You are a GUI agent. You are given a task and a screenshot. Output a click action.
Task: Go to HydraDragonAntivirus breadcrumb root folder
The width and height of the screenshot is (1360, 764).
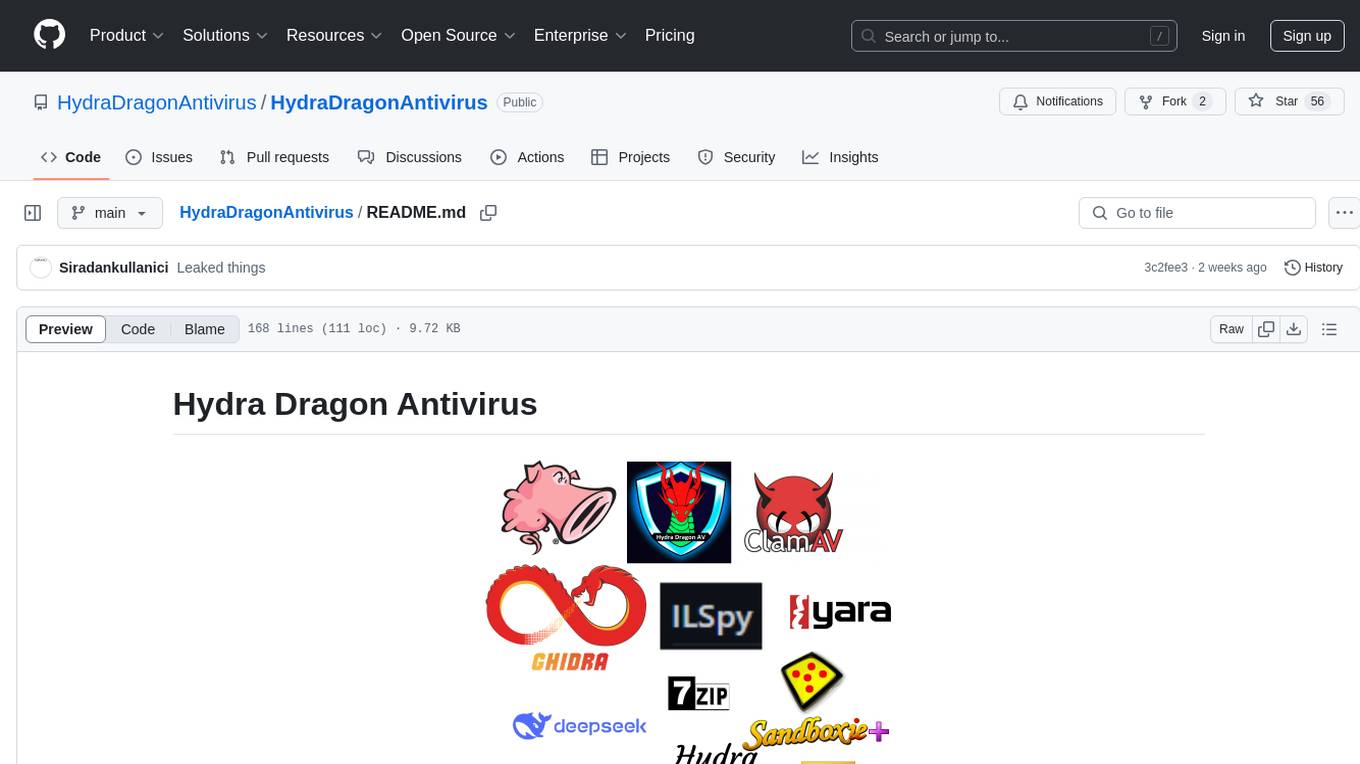click(x=266, y=213)
